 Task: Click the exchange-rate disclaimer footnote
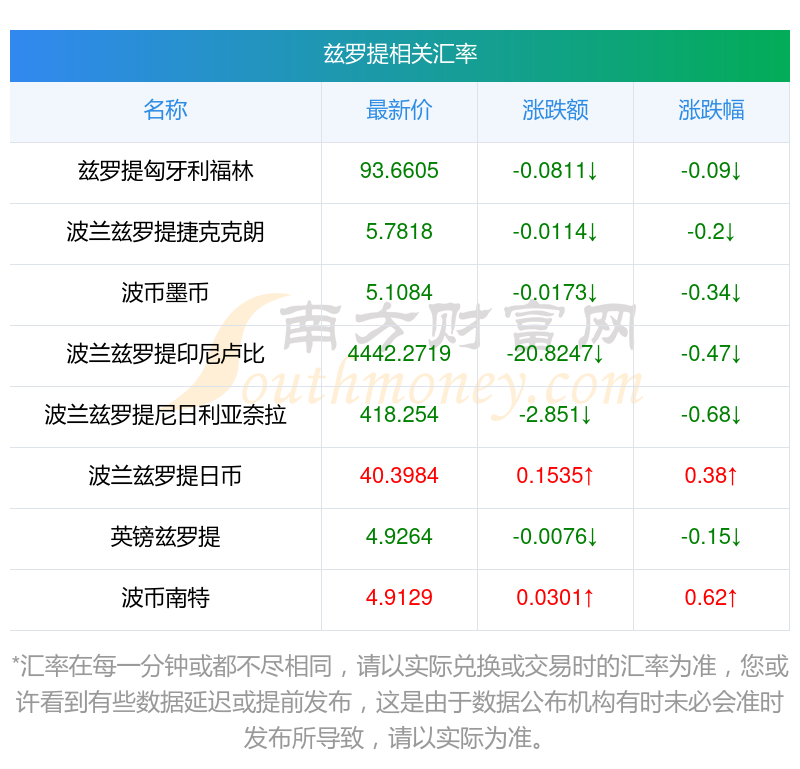click(x=400, y=703)
